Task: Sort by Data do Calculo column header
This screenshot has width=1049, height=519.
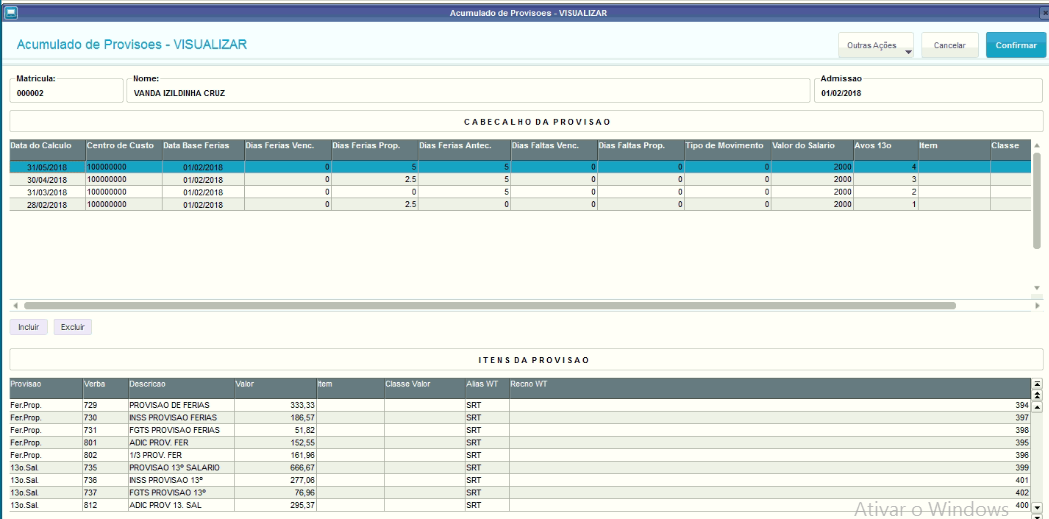Action: tap(47, 145)
